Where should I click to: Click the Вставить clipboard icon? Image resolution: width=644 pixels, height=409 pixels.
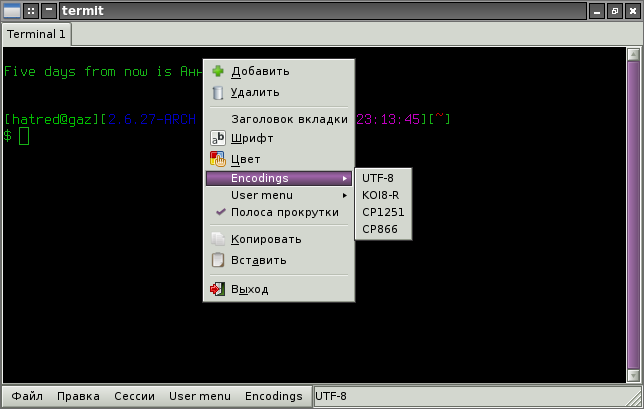coord(218,260)
